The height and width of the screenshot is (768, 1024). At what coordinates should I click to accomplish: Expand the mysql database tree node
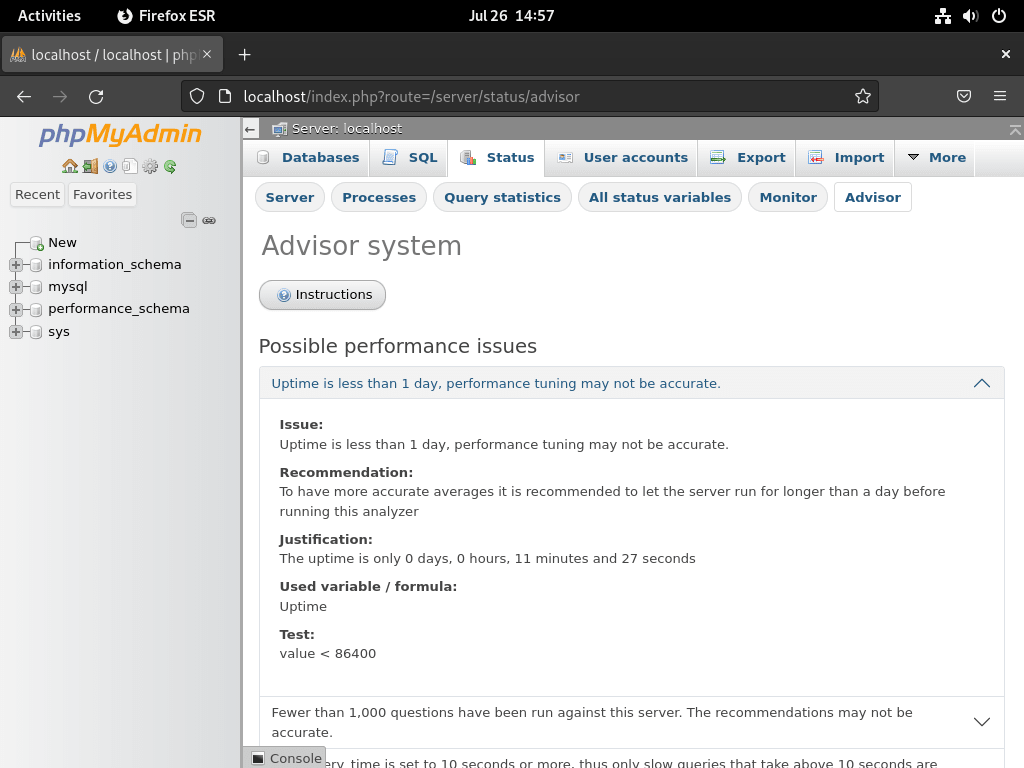pyautogui.click(x=15, y=287)
